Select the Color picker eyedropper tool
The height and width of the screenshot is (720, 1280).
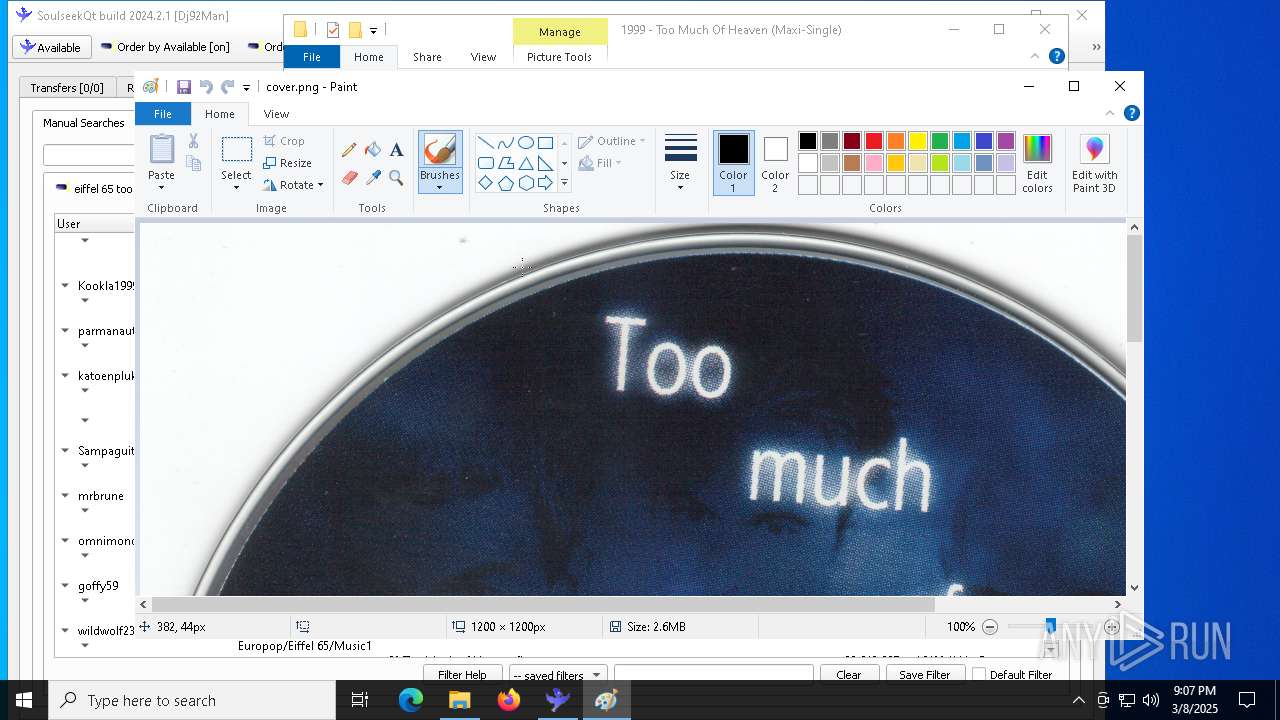[x=373, y=178]
